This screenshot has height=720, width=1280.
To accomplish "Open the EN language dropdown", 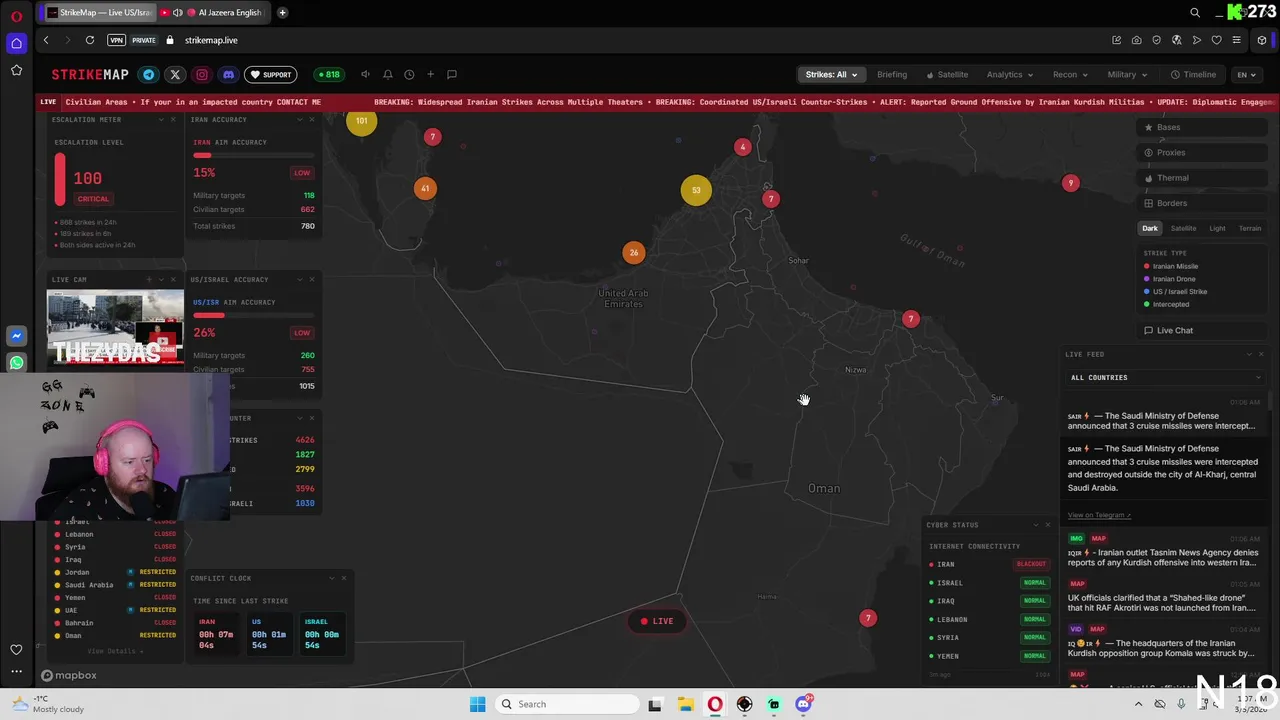I will [x=1246, y=74].
